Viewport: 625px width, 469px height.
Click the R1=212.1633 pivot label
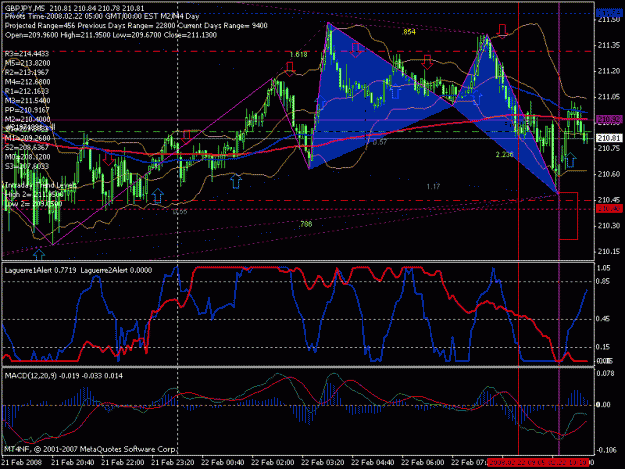click(27, 91)
